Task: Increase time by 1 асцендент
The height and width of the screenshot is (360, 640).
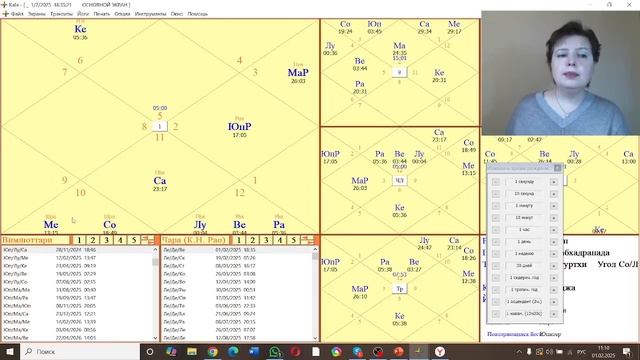Action: tap(553, 302)
